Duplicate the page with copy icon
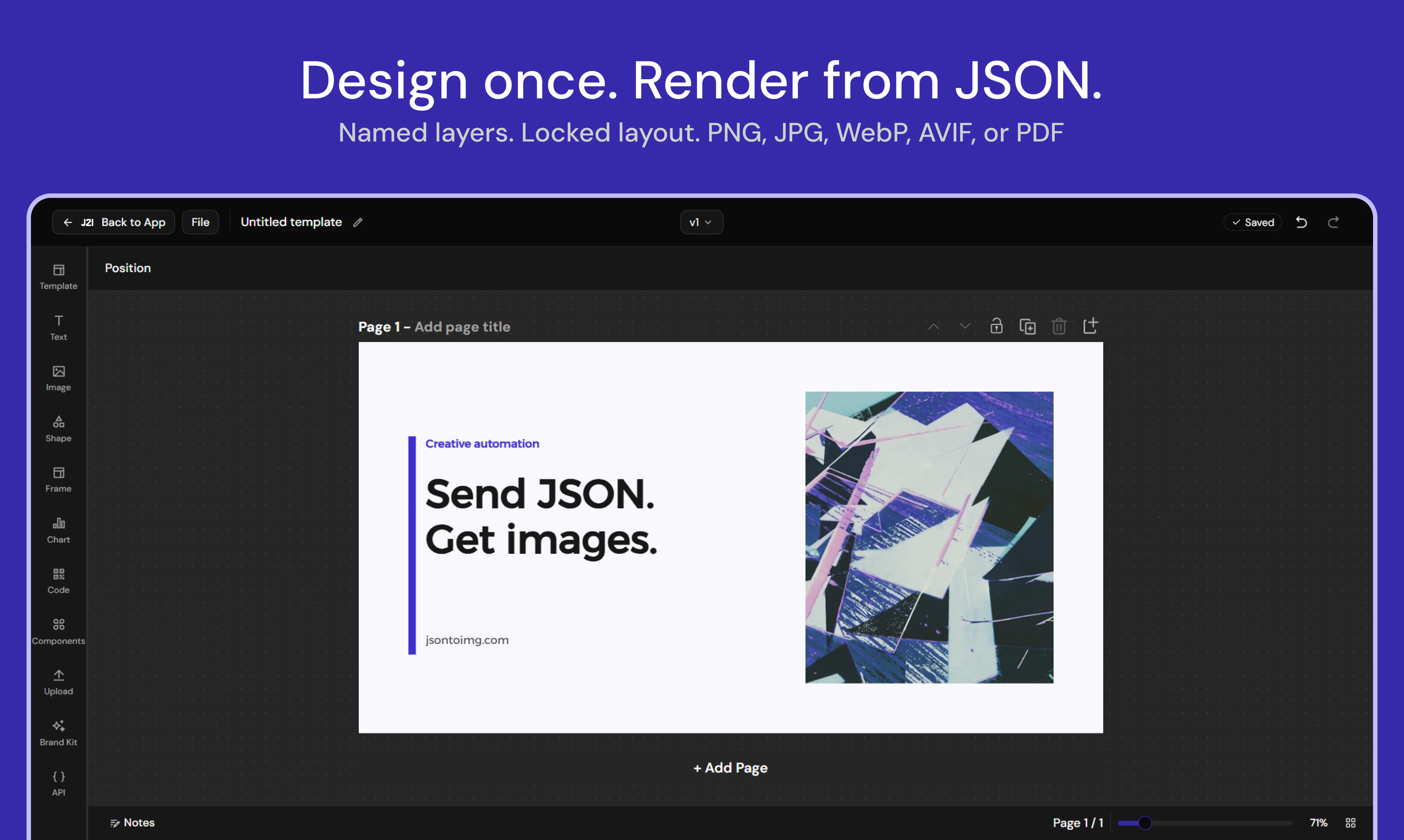1404x840 pixels. 1028,326
